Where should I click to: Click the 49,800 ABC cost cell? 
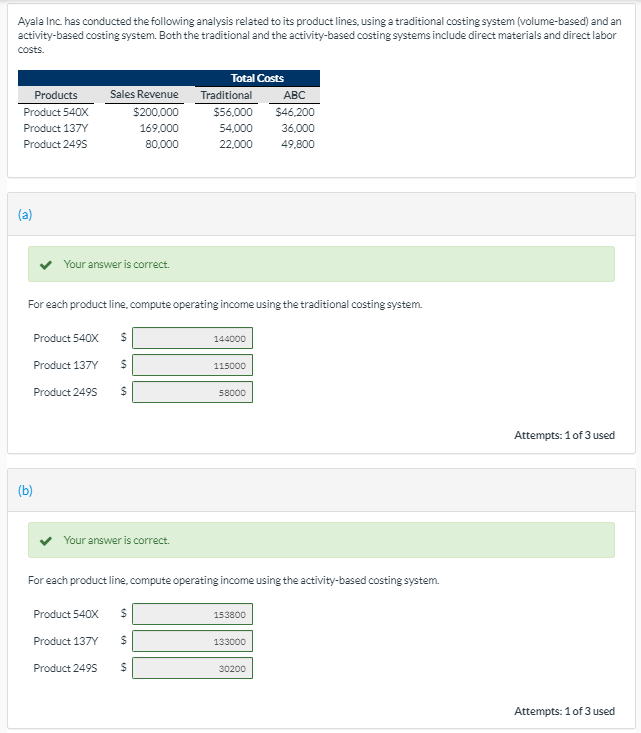298,144
